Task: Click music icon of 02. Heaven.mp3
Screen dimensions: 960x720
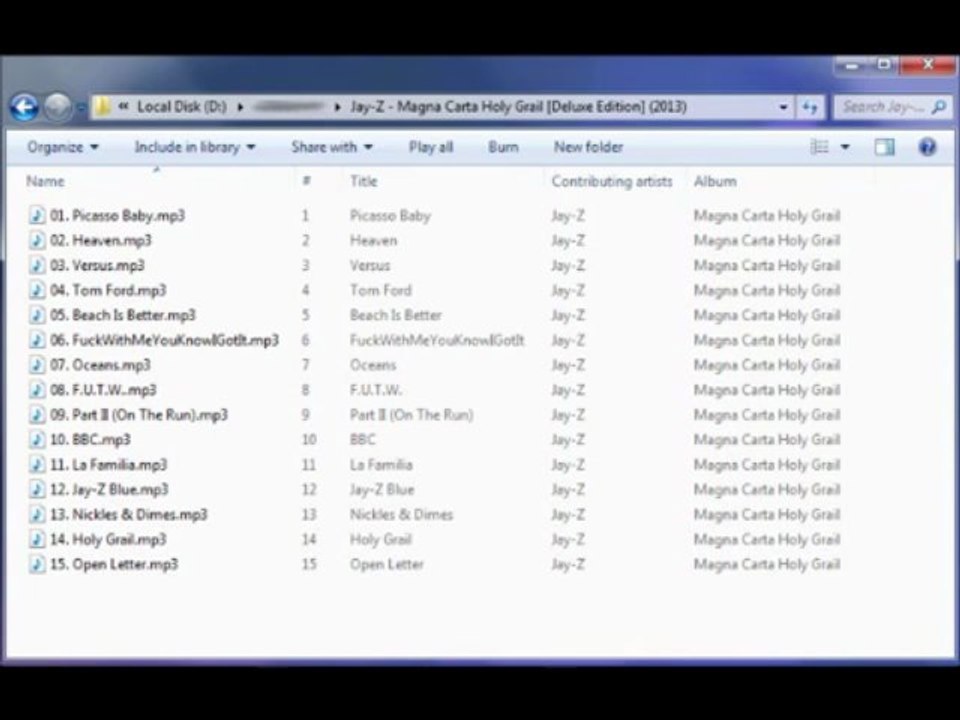Action: point(37,240)
